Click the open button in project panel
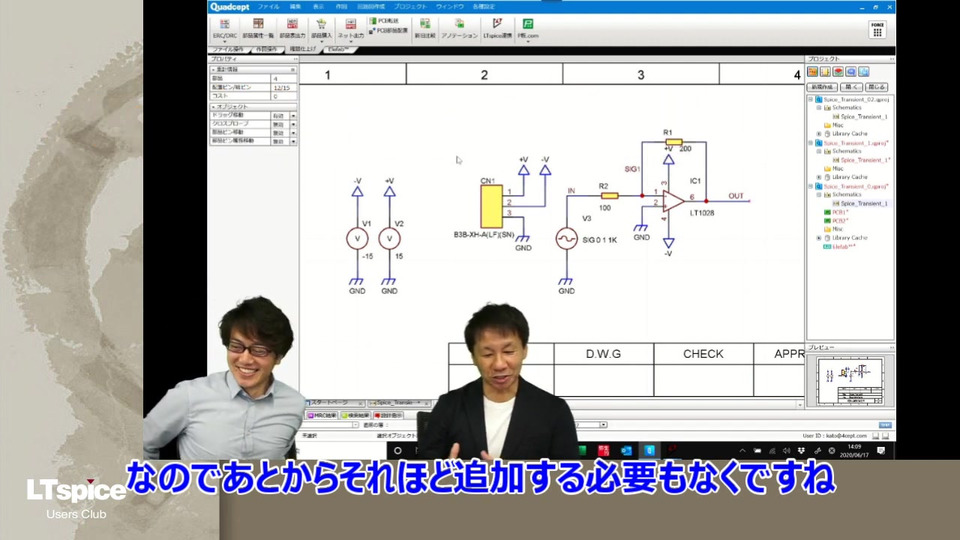960x540 pixels. 851,87
